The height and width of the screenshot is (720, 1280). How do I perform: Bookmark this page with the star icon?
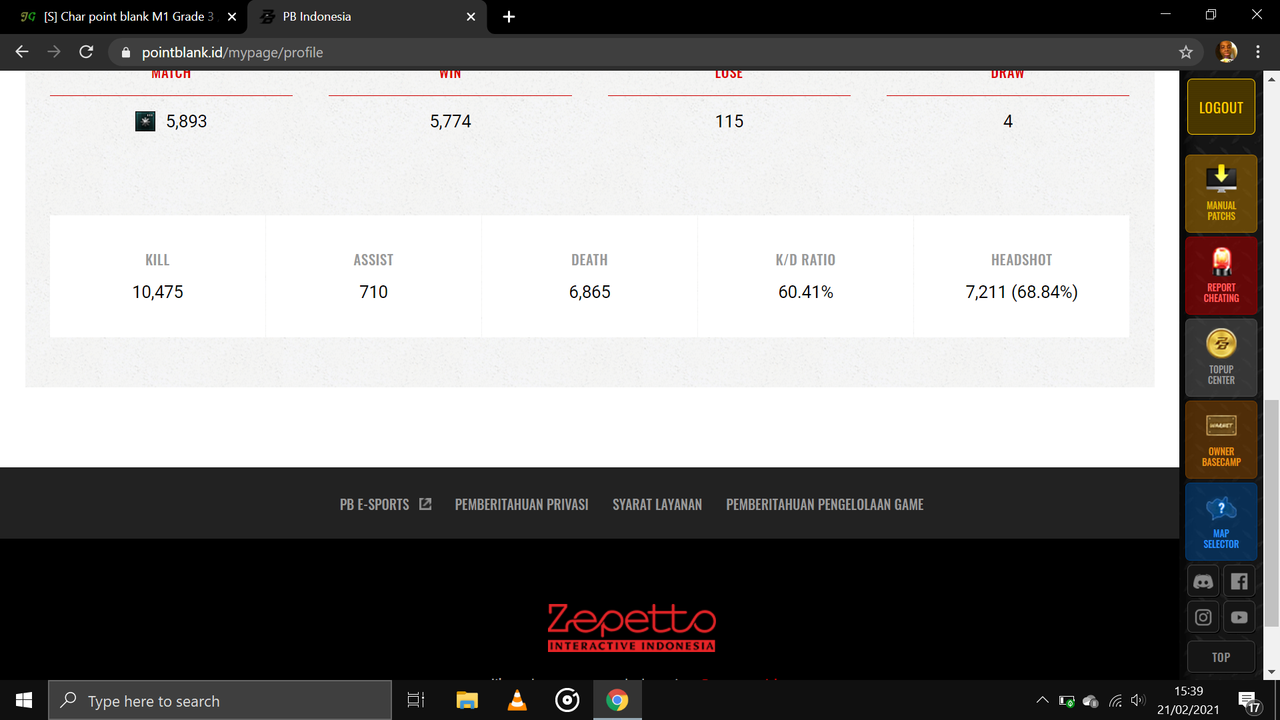[1186, 52]
